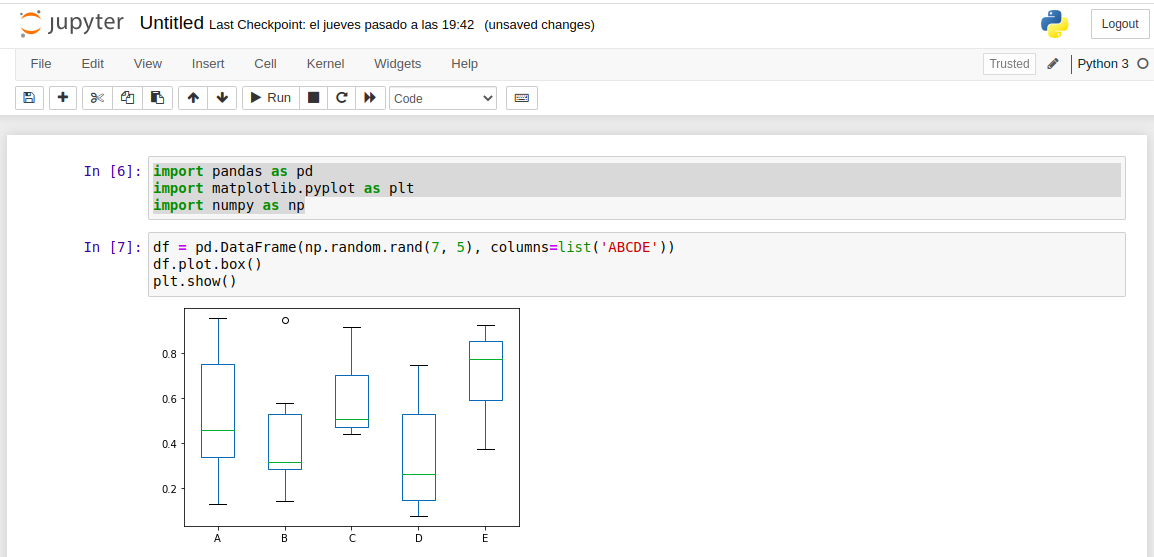
Task: Click the pencil edit mode icon
Action: pyautogui.click(x=1052, y=64)
